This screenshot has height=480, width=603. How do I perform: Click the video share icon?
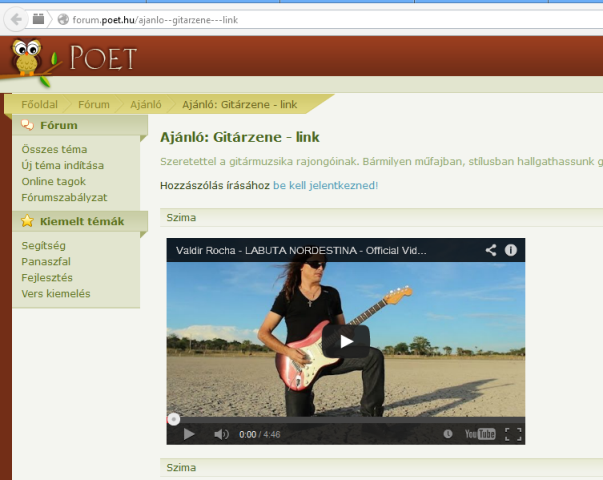click(491, 250)
